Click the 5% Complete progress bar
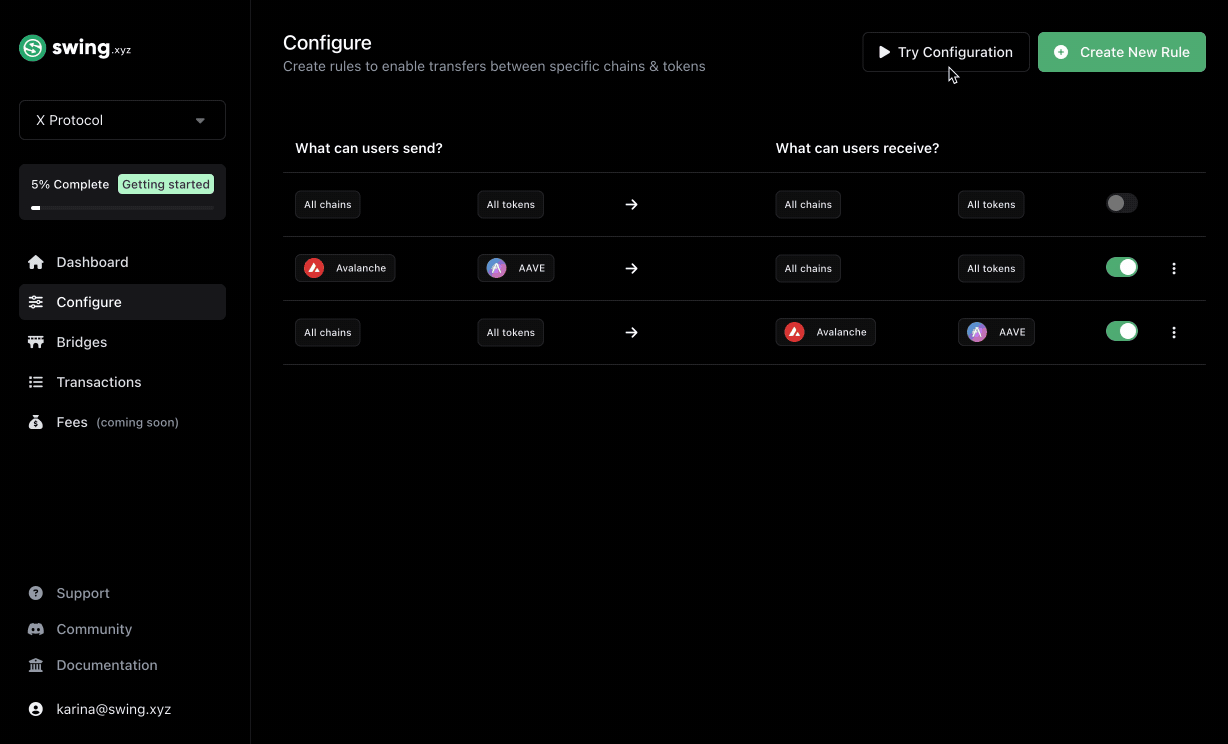This screenshot has width=1228, height=744. pyautogui.click(x=122, y=208)
